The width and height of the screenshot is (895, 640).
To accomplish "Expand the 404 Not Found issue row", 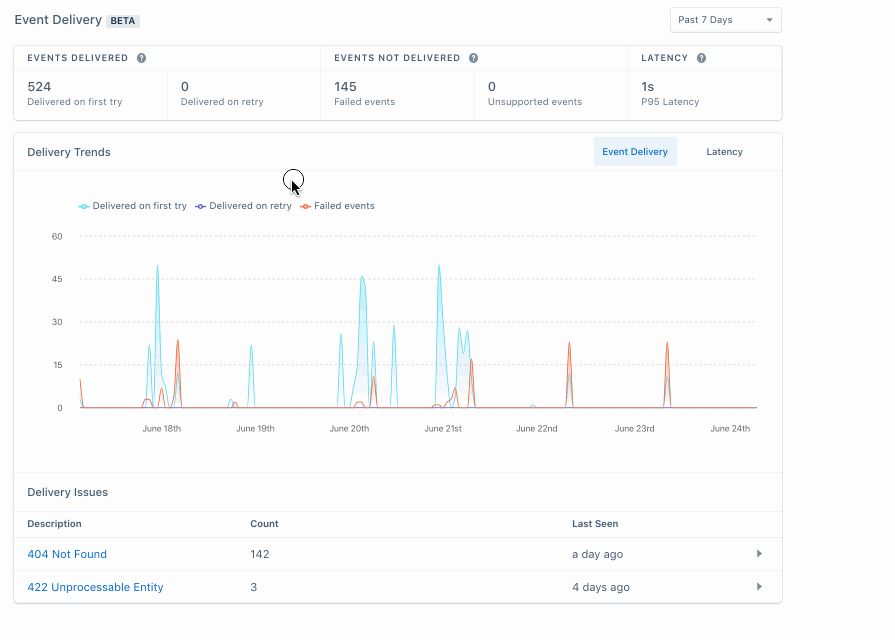I will pos(759,553).
